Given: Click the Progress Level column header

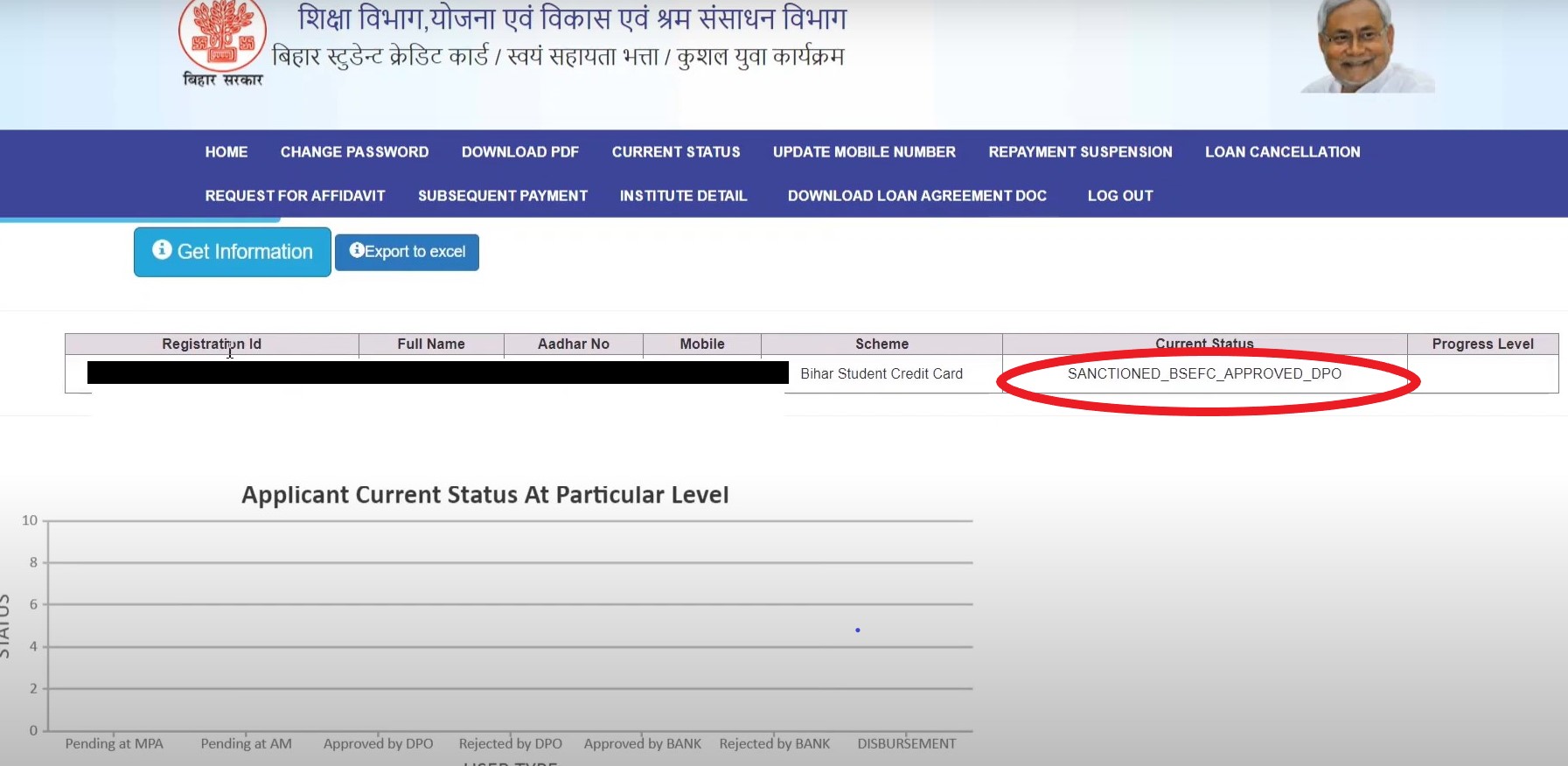Looking at the screenshot, I should coord(1483,344).
